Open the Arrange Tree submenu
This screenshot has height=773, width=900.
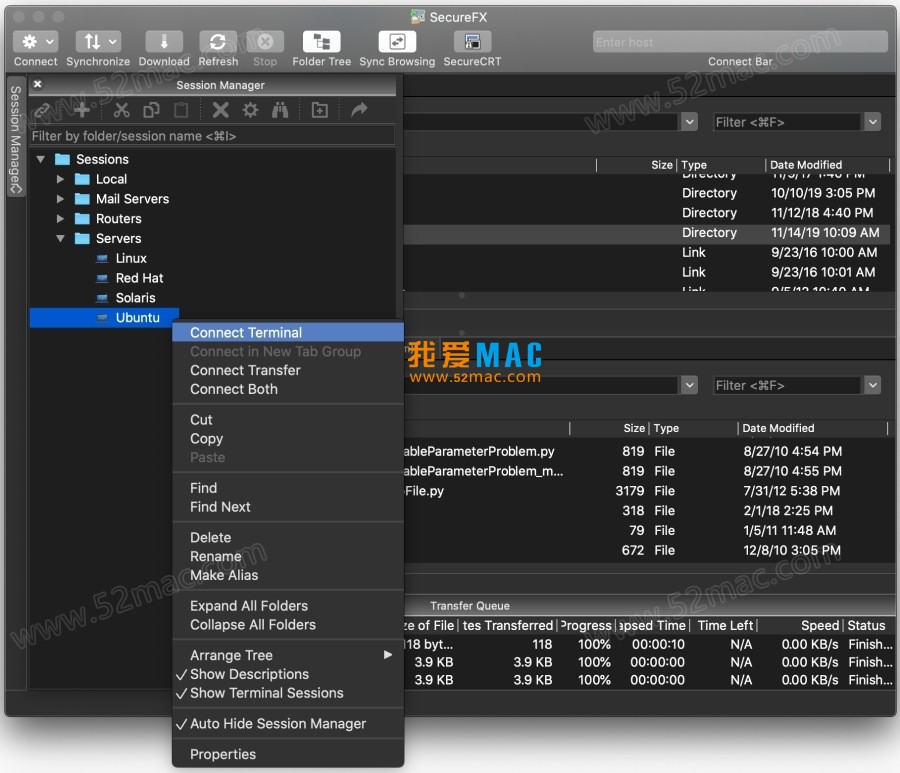click(x=288, y=655)
